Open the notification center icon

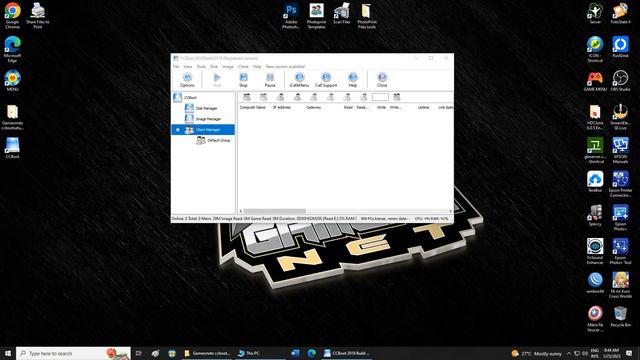629,353
